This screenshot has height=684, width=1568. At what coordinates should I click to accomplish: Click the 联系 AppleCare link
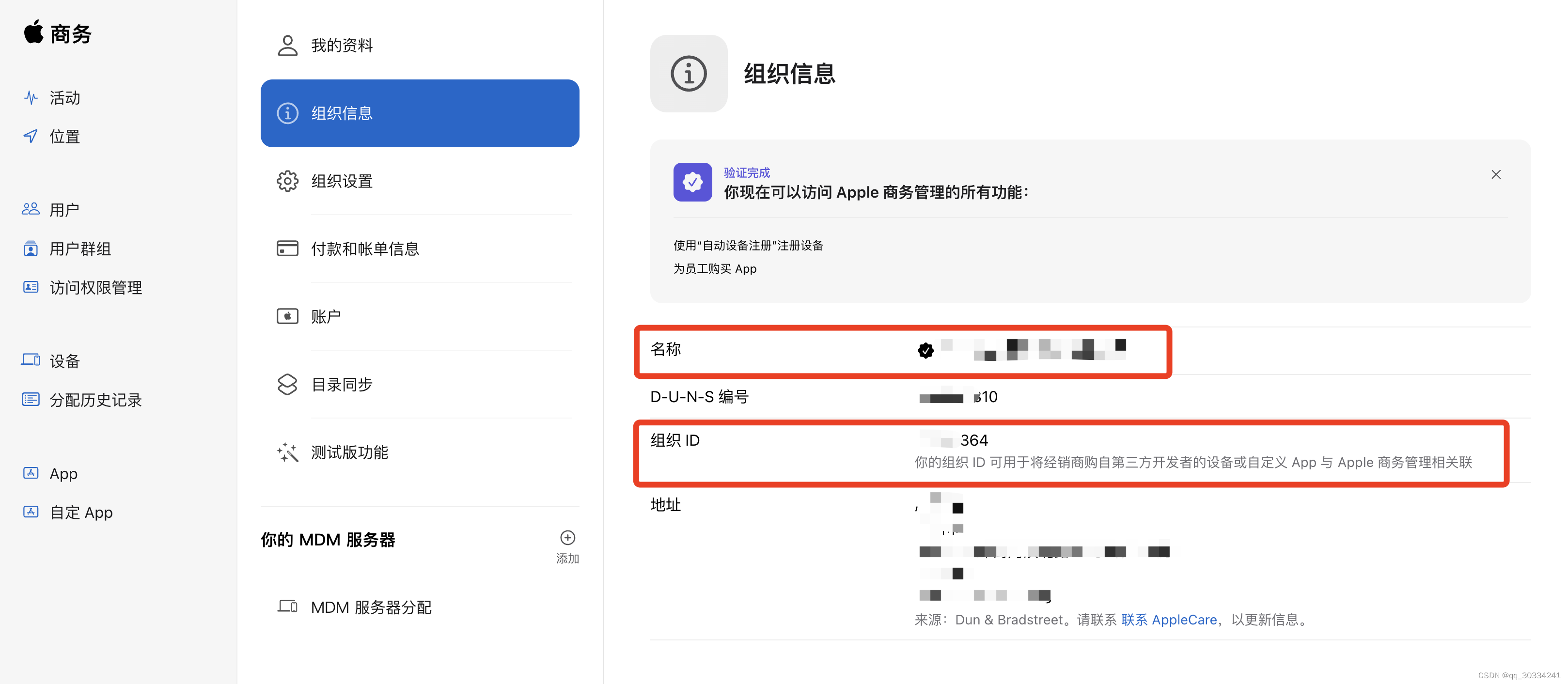[x=1169, y=620]
